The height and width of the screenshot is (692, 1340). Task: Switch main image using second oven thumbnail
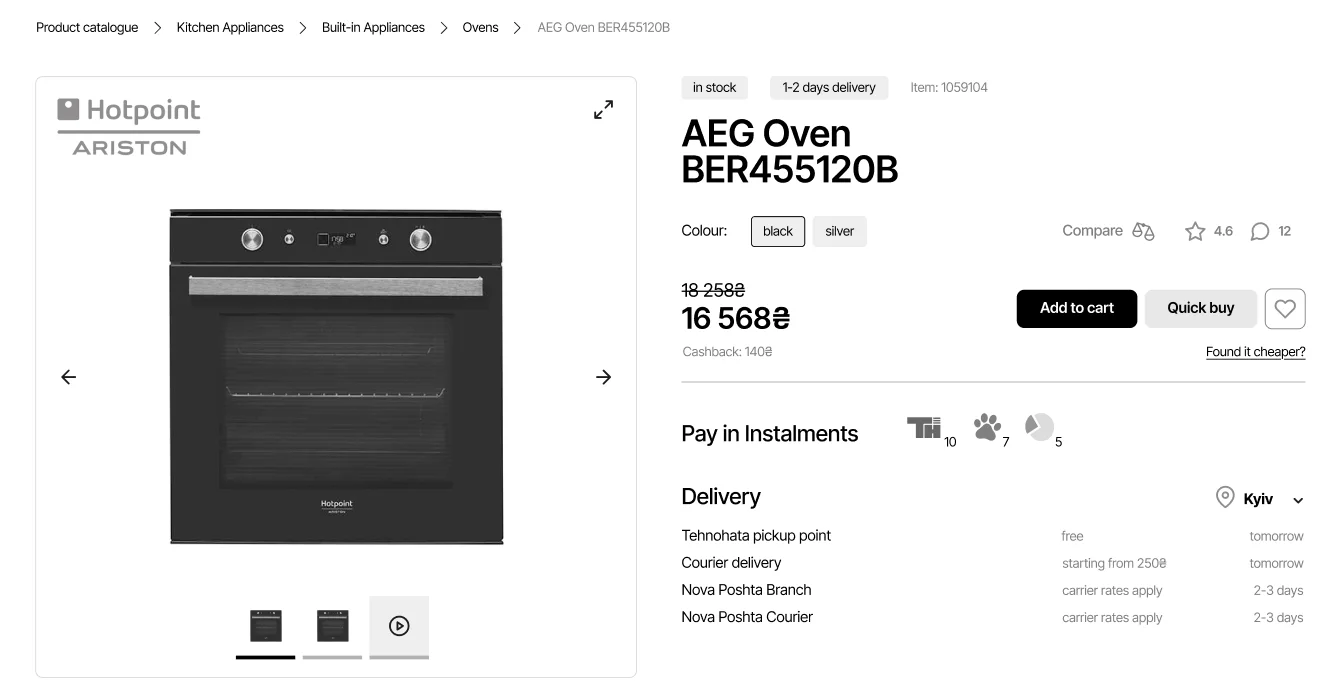(332, 624)
